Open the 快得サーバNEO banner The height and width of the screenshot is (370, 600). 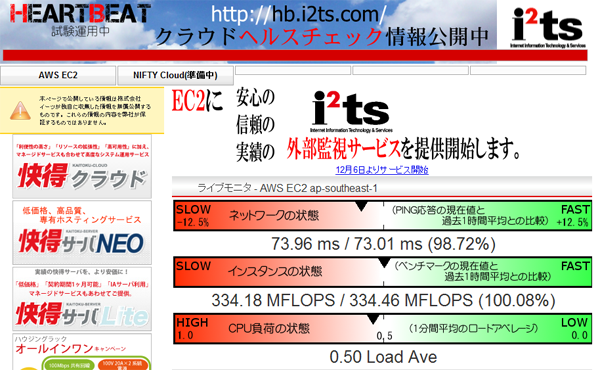point(82,233)
